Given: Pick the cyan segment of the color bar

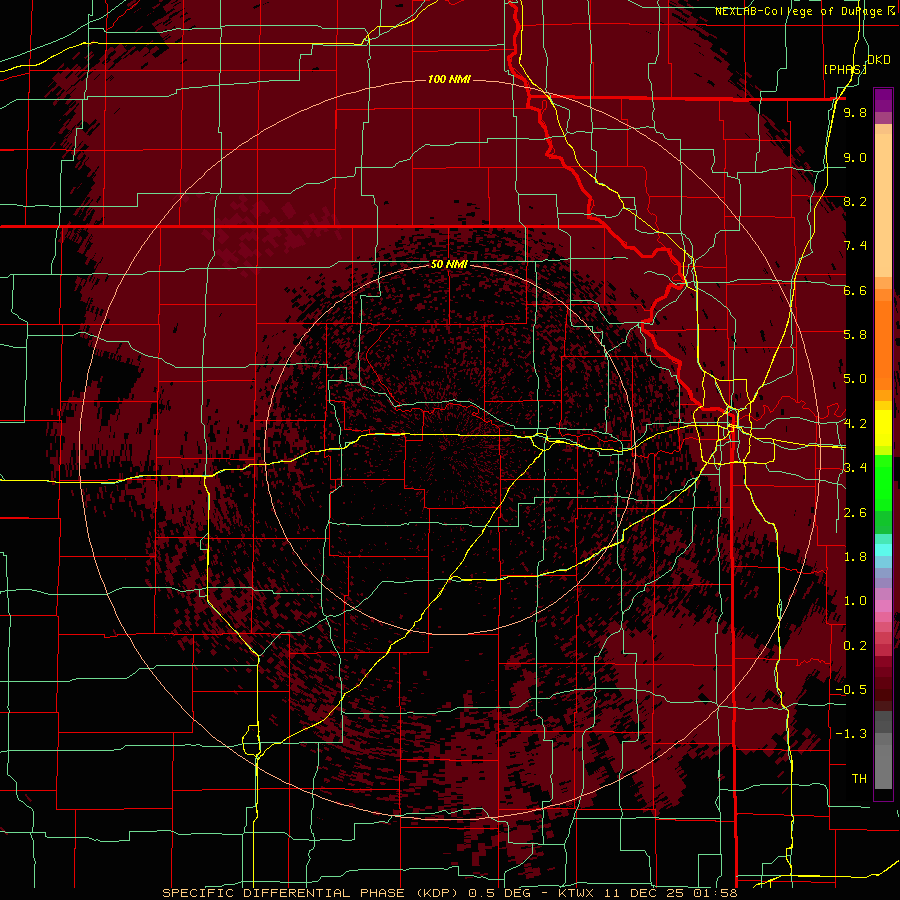Looking at the screenshot, I should click(x=883, y=550).
